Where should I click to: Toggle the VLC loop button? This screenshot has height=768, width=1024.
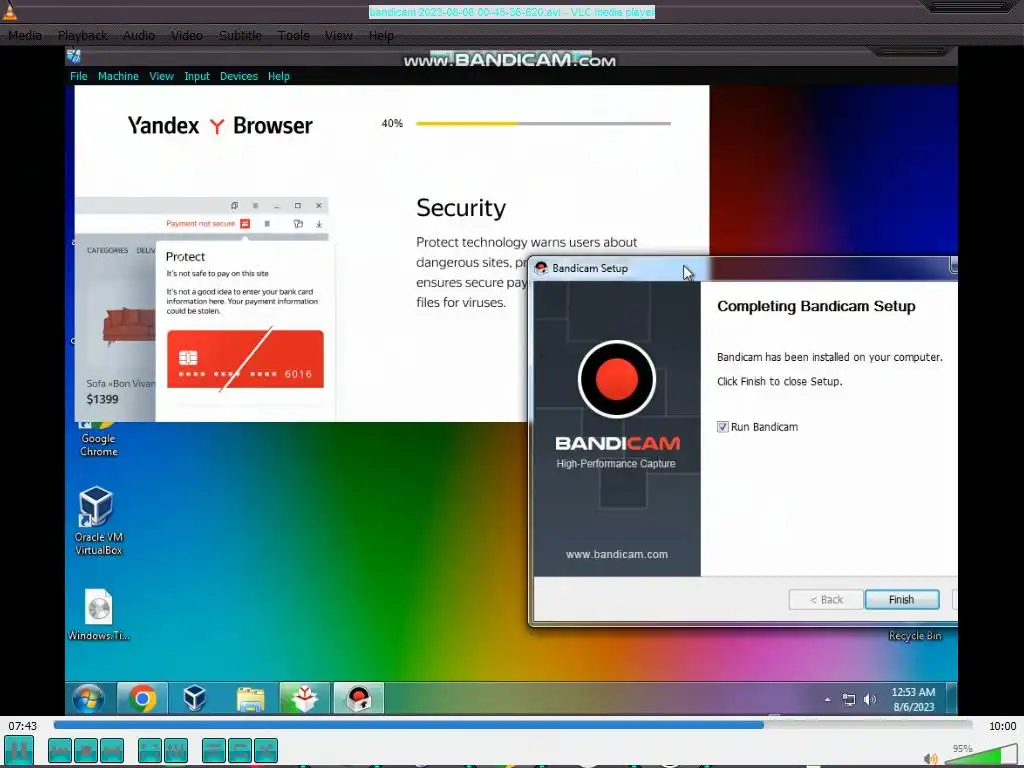pyautogui.click(x=240, y=750)
